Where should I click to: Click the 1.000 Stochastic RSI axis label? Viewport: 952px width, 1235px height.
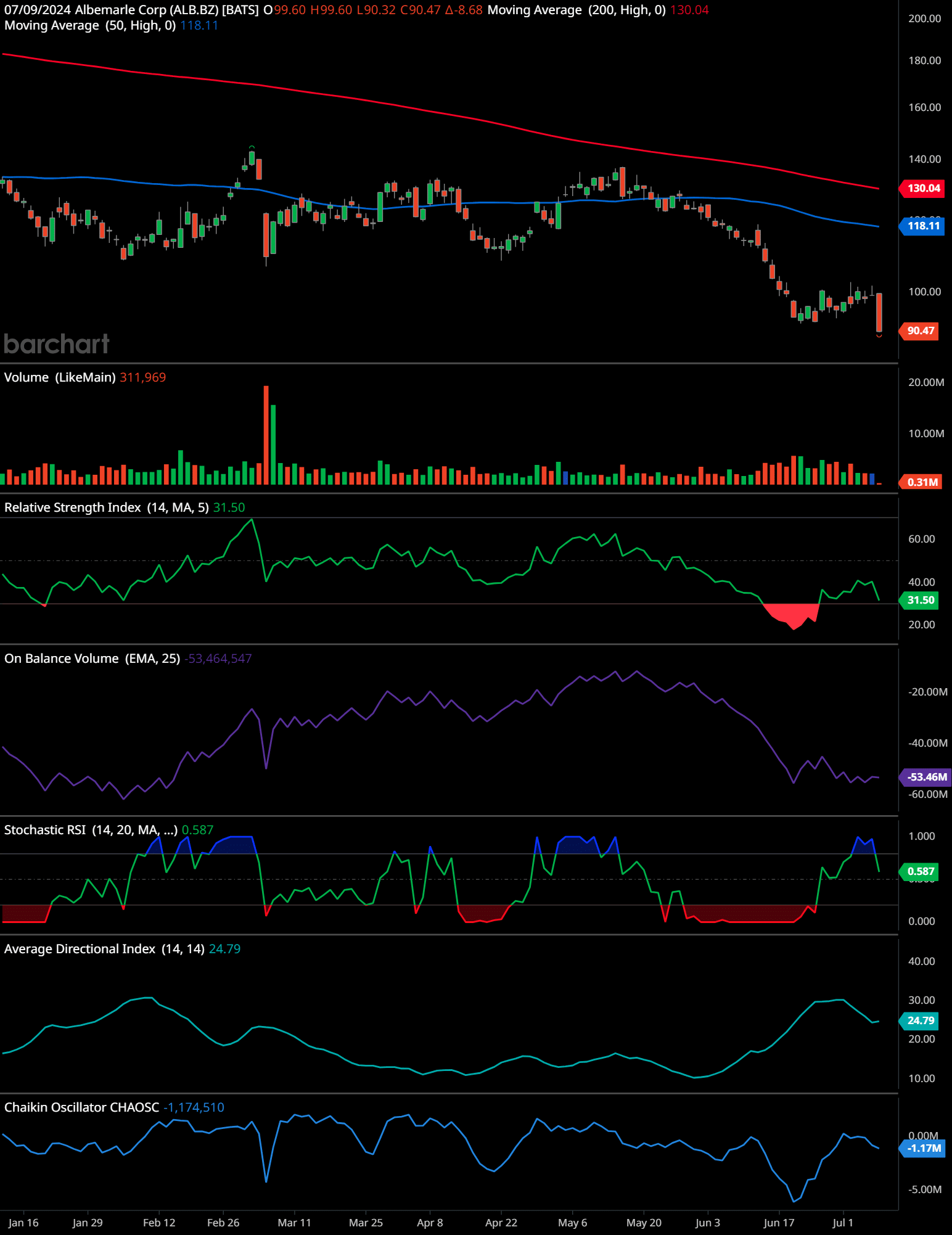921,836
